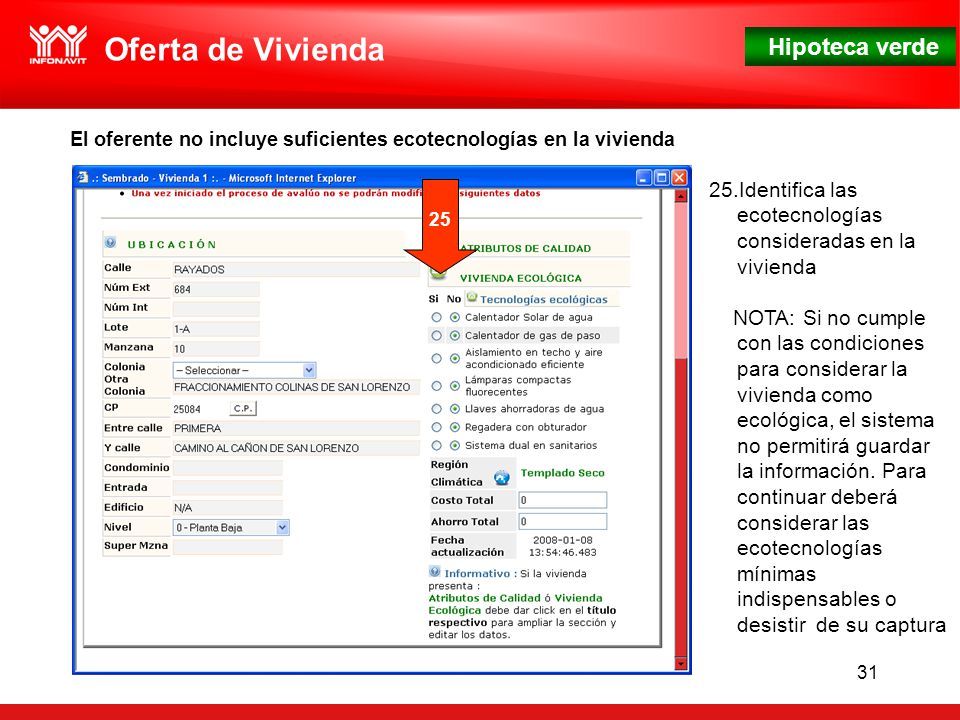Minimize the Internet Explorer window
This screenshot has height=720, width=960.
point(643,178)
